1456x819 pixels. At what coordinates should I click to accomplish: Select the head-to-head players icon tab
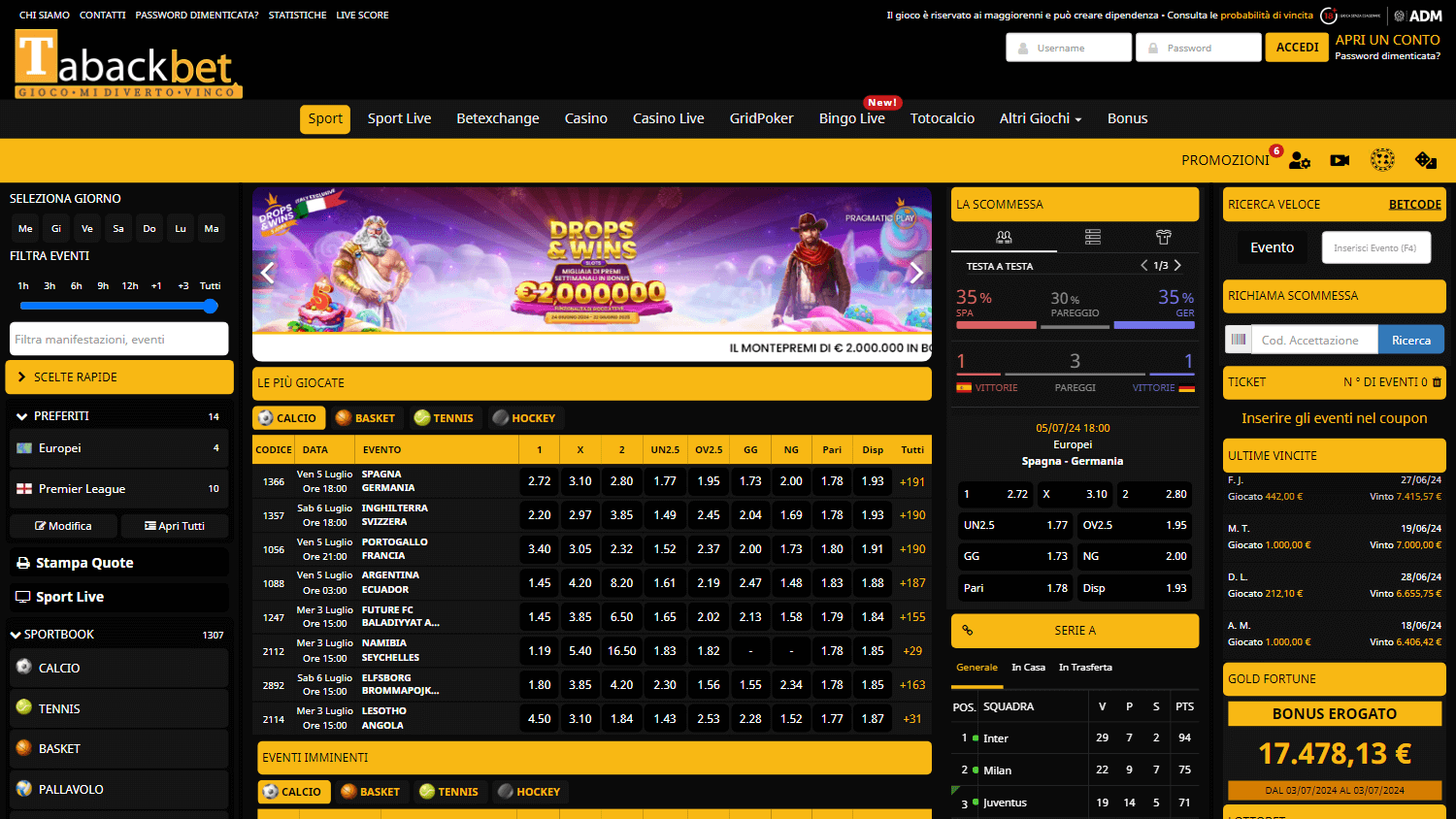pyautogui.click(x=1004, y=237)
